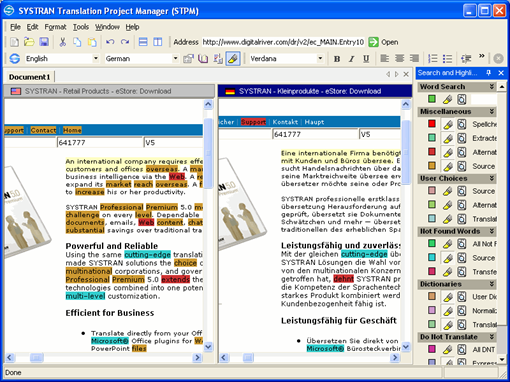Image resolution: width=510 pixels, height=382 pixels.
Task: Toggle highlighter for User Choices Alternative row
Action: pyautogui.click(x=447, y=205)
